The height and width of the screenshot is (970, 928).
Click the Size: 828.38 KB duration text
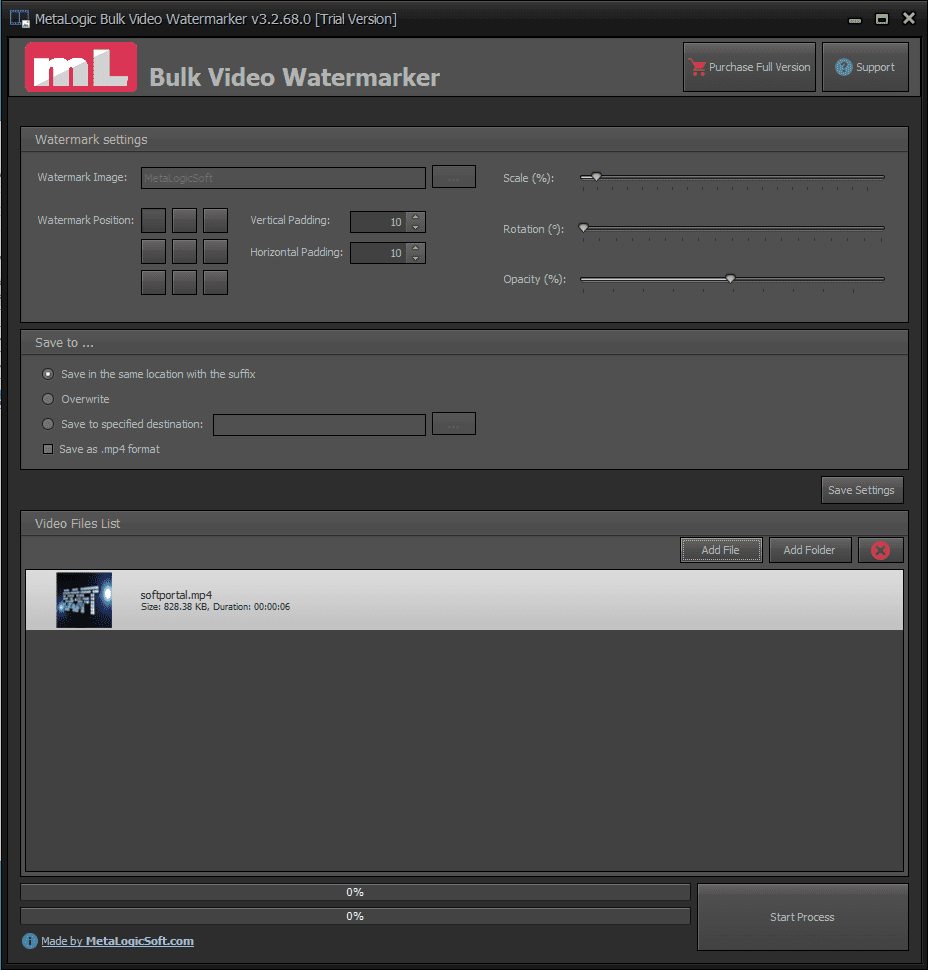[215, 607]
